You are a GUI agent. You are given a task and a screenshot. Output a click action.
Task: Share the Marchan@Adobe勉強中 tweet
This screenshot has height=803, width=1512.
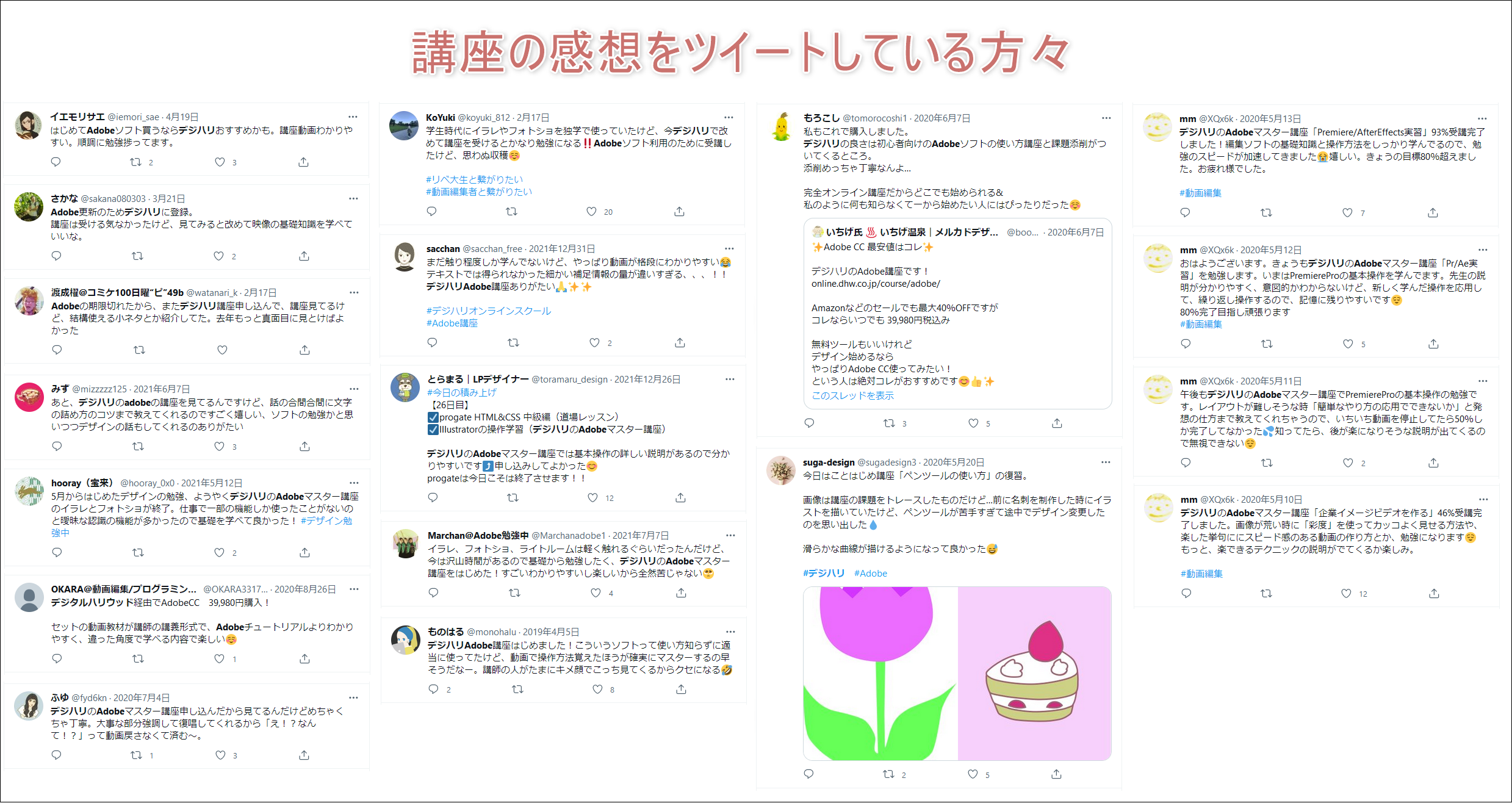click(x=681, y=592)
